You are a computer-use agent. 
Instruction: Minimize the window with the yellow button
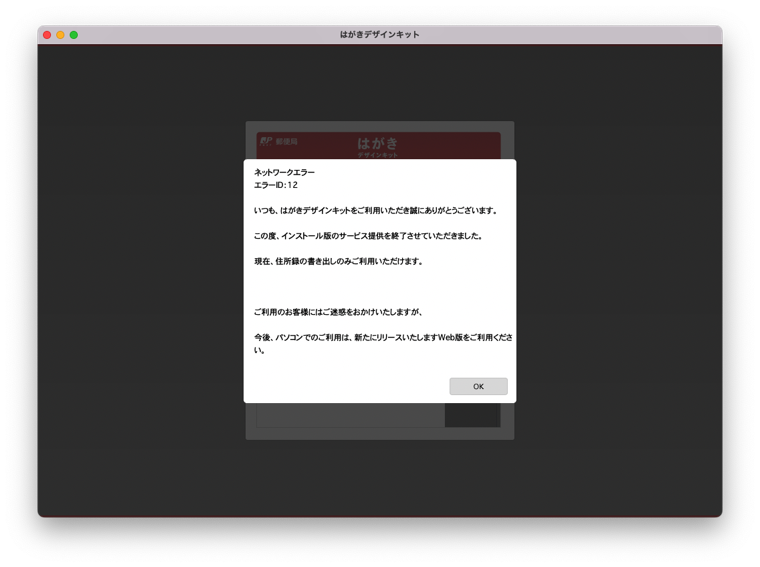[x=60, y=35]
